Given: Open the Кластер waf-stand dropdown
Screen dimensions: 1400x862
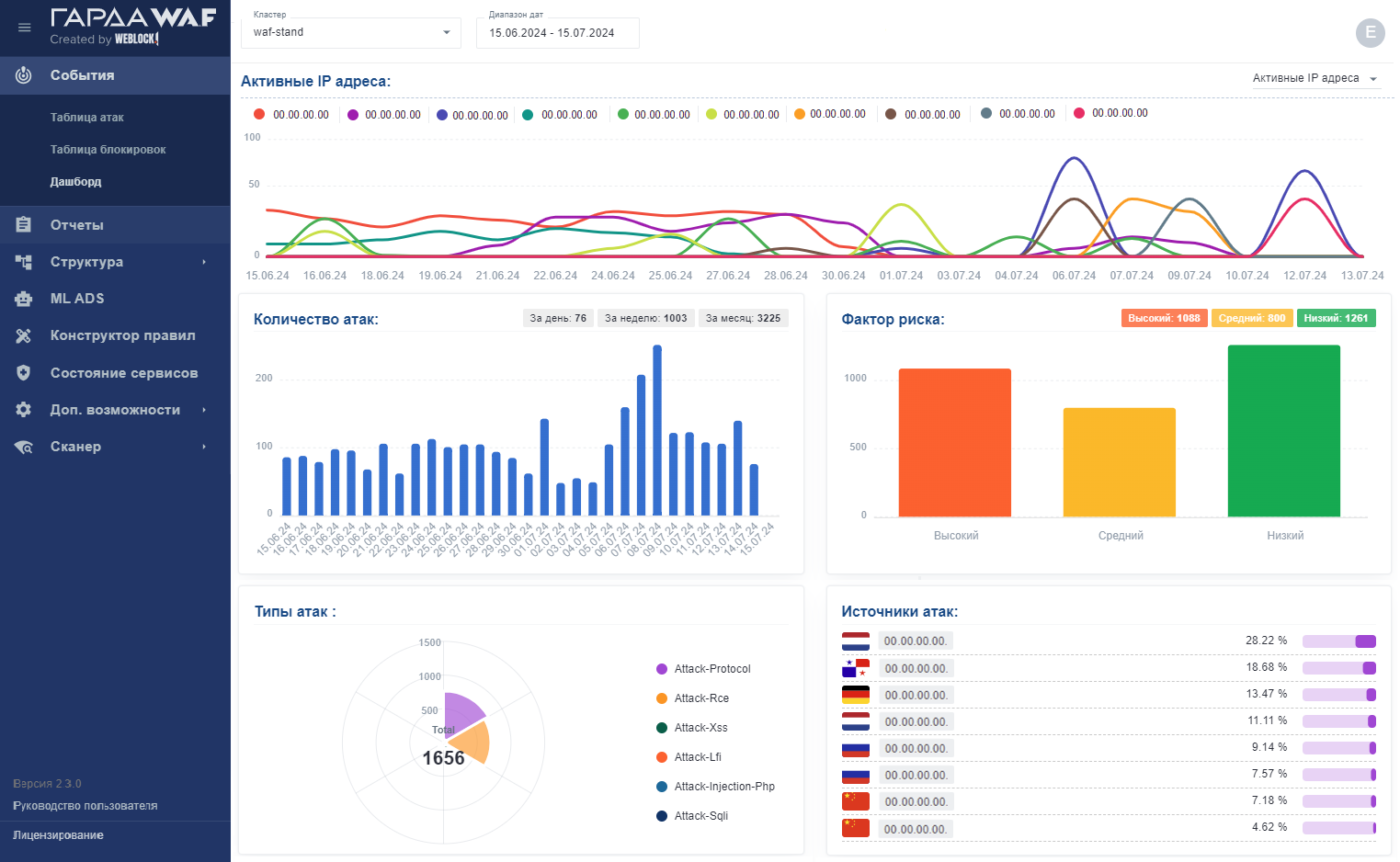Looking at the screenshot, I should coord(351,32).
